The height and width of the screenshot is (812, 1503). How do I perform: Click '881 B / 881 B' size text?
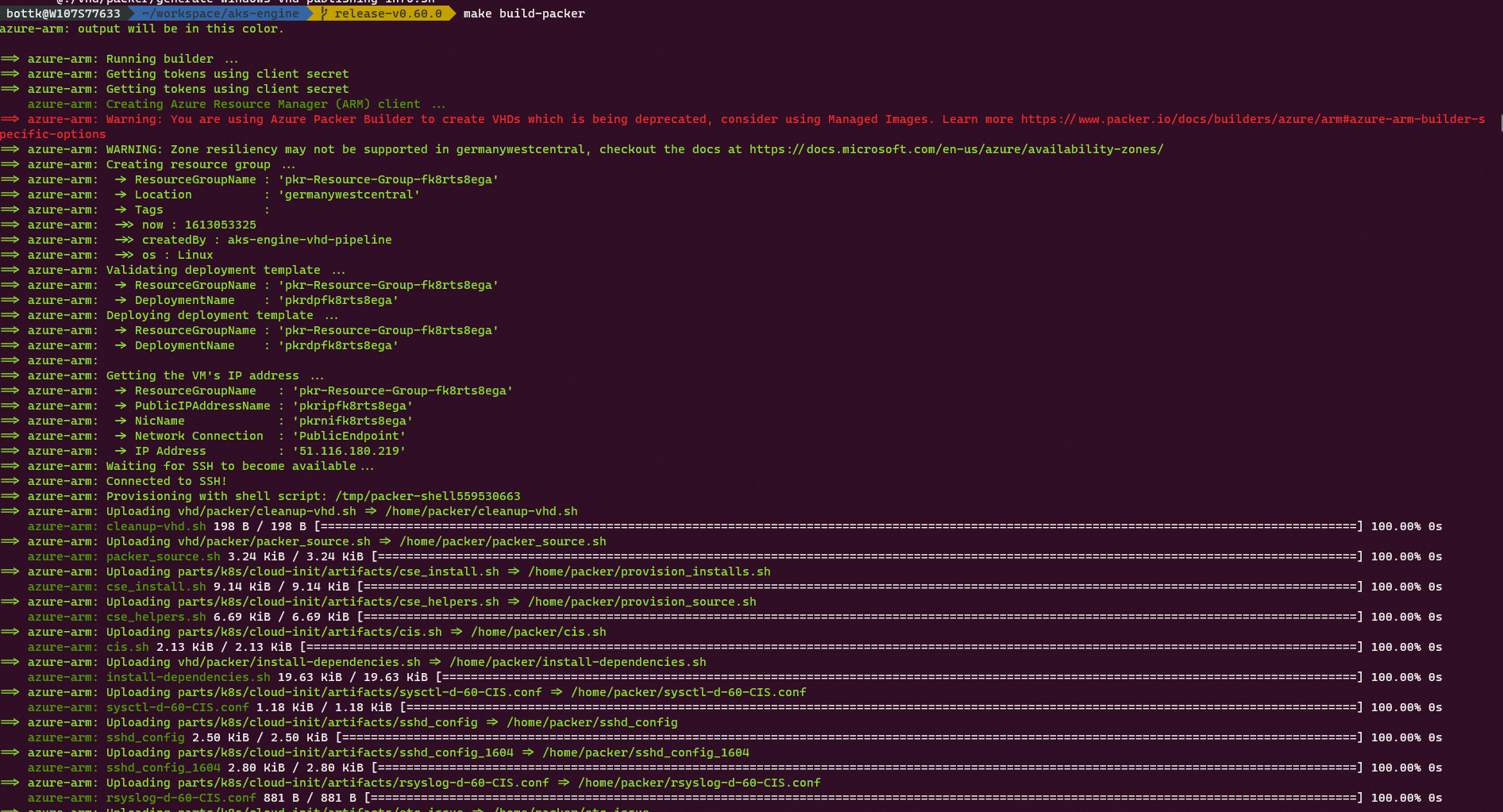310,798
